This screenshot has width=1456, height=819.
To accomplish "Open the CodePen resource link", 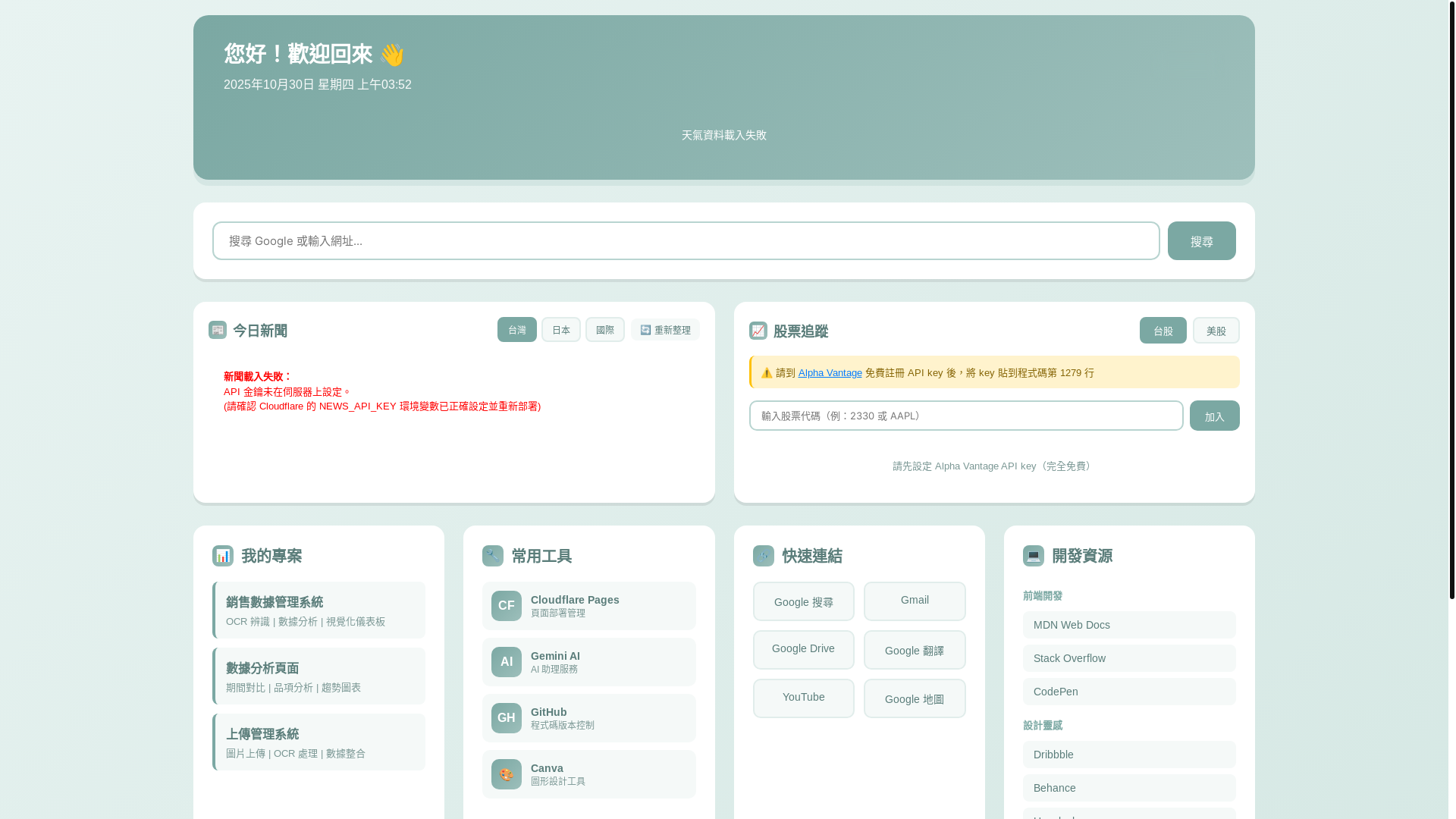I will [1129, 692].
